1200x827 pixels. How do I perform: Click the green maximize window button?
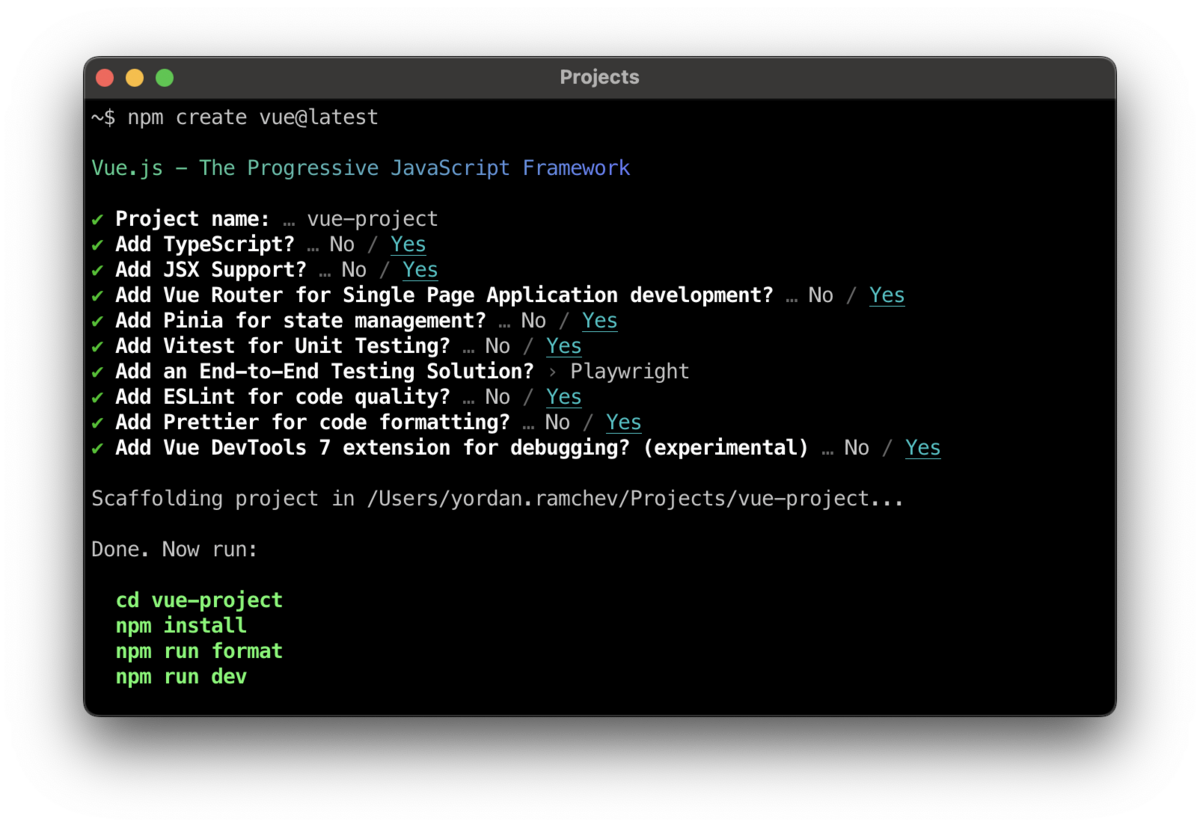click(x=164, y=78)
